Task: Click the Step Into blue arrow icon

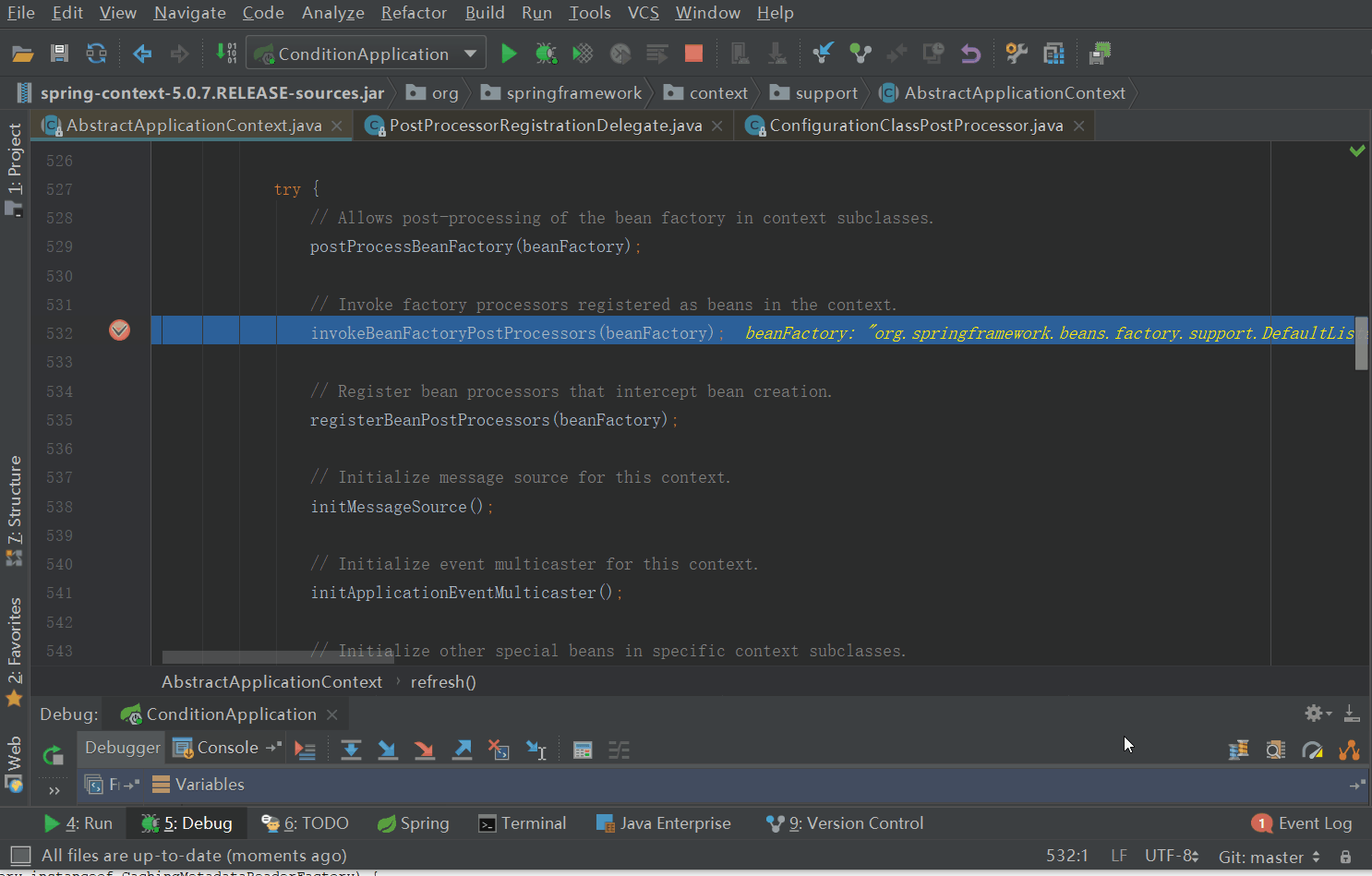Action: (x=388, y=750)
